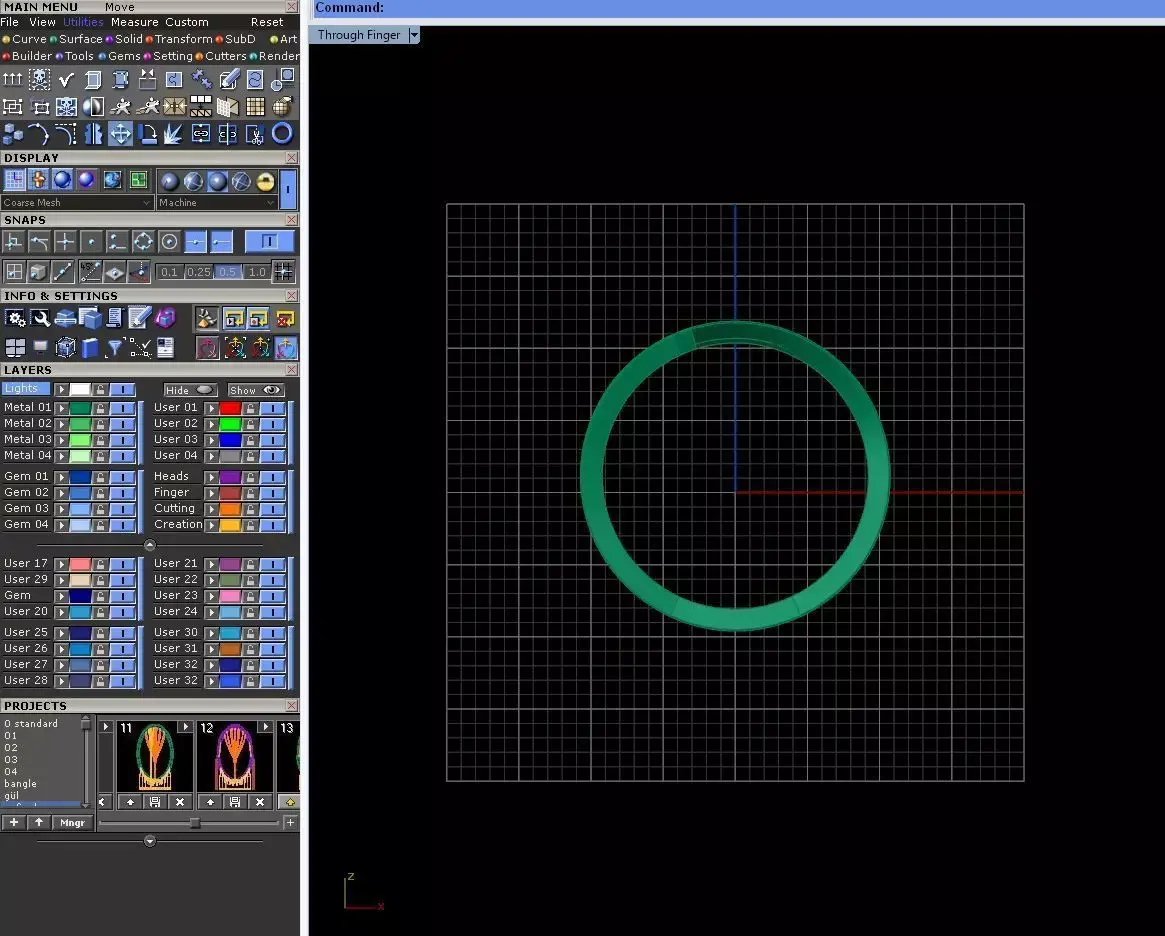The width and height of the screenshot is (1165, 936).
Task: Click the wrench settings icon
Action: 40,319
